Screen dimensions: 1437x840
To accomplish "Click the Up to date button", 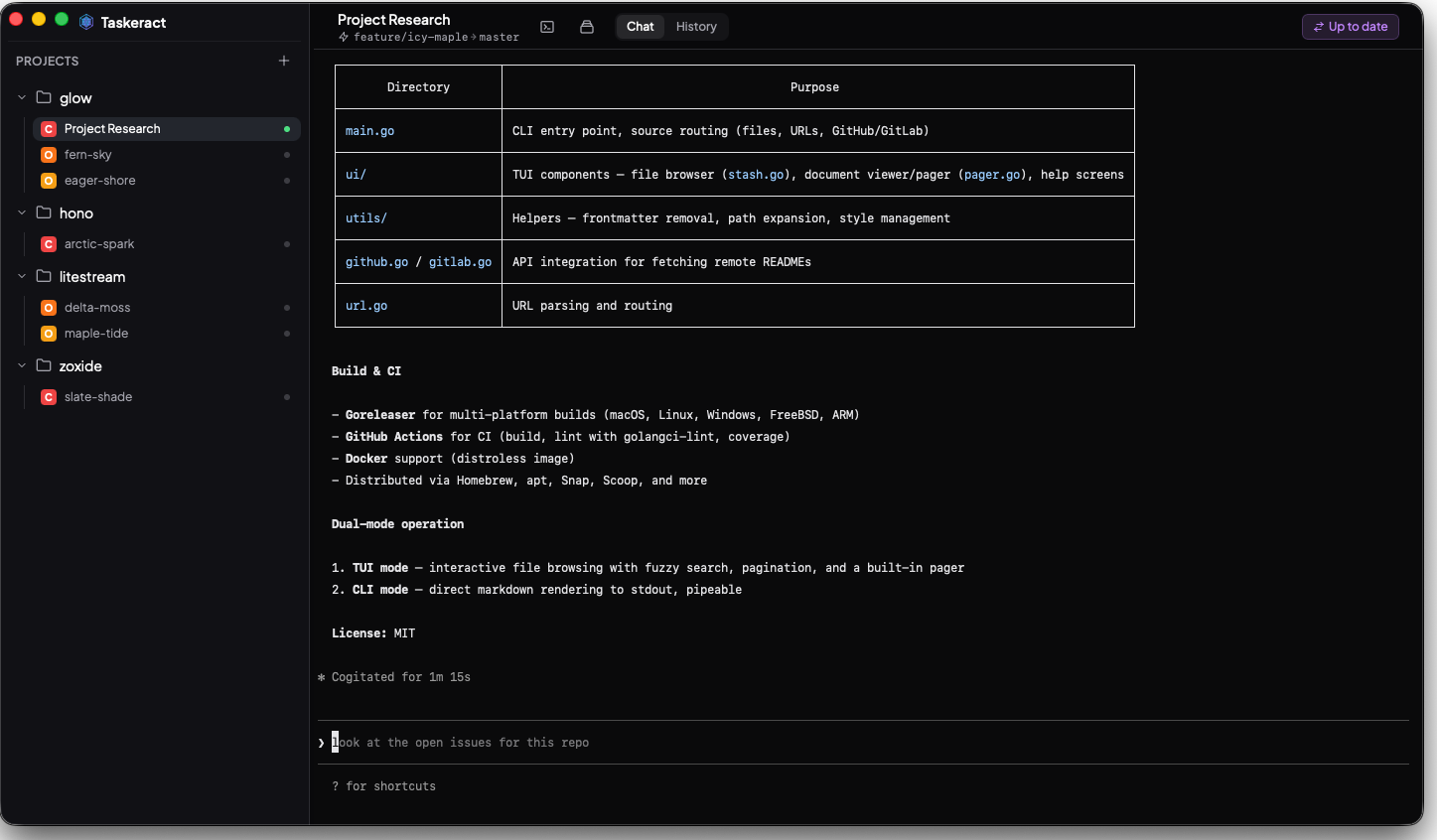I will pyautogui.click(x=1351, y=27).
